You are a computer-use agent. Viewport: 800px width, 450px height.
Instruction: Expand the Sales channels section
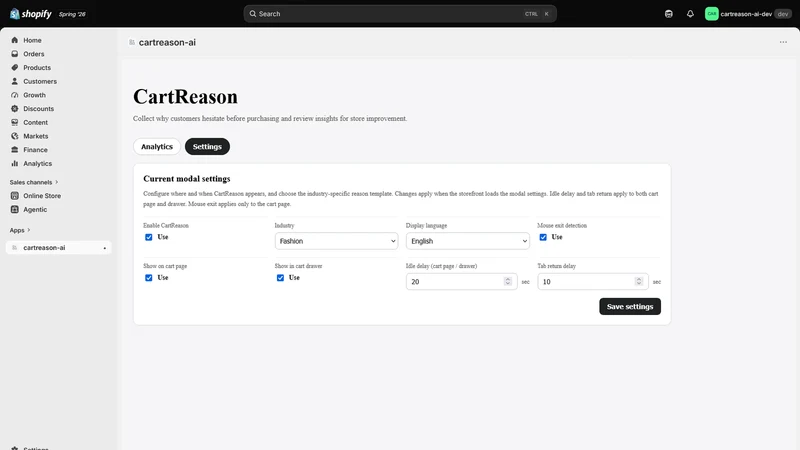click(x=34, y=182)
